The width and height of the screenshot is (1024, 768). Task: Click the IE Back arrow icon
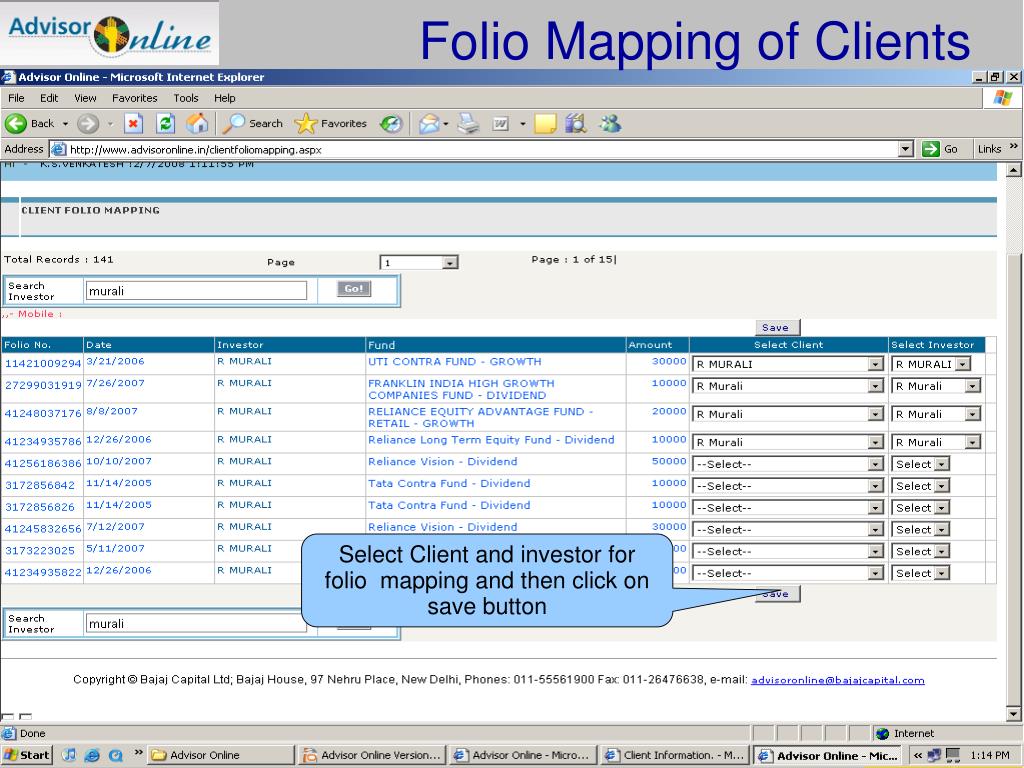click(16, 123)
